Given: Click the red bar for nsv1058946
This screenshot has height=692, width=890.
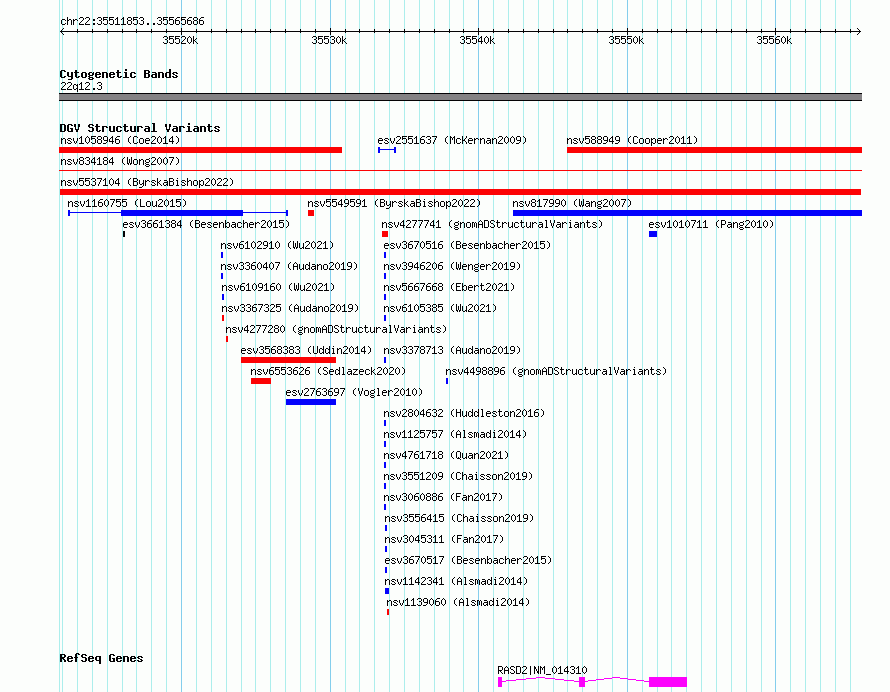Looking at the screenshot, I should (200, 150).
